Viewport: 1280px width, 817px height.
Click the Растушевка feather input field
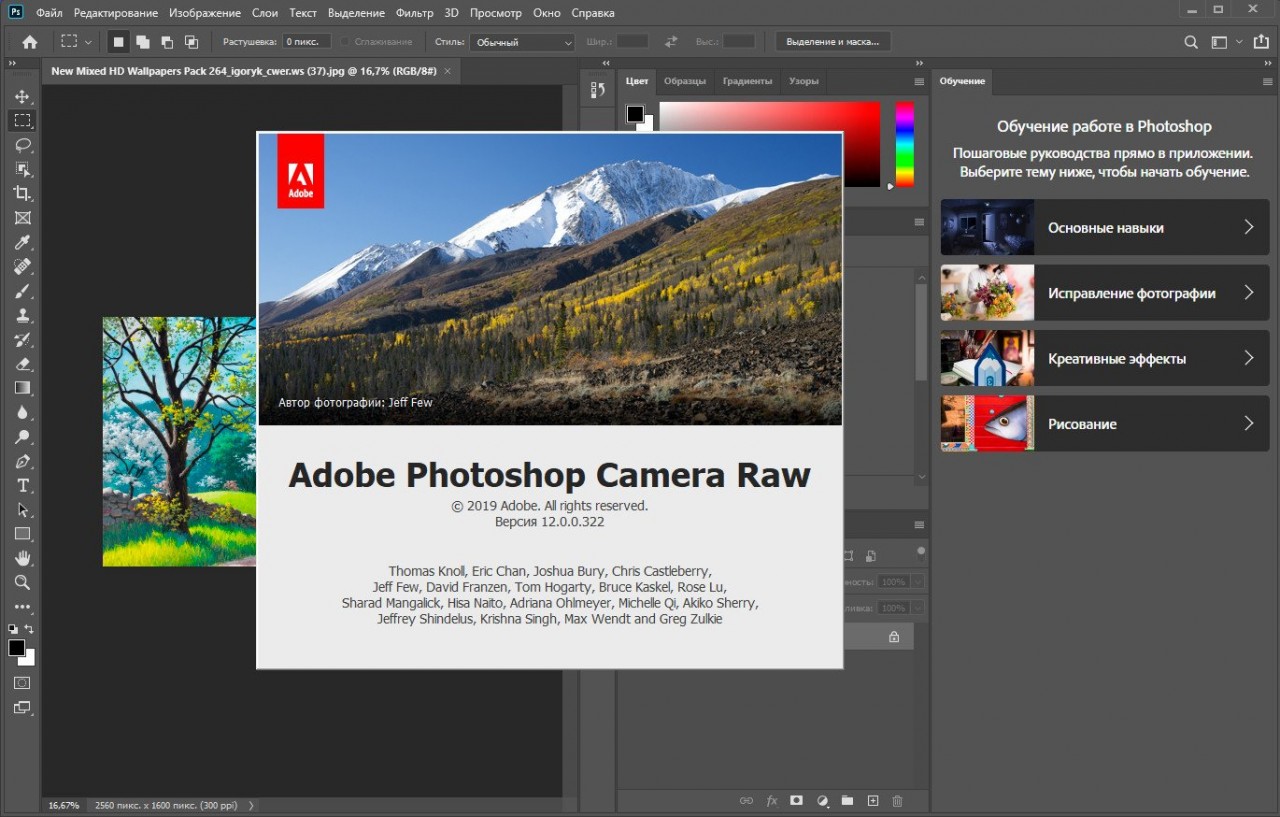click(x=306, y=42)
